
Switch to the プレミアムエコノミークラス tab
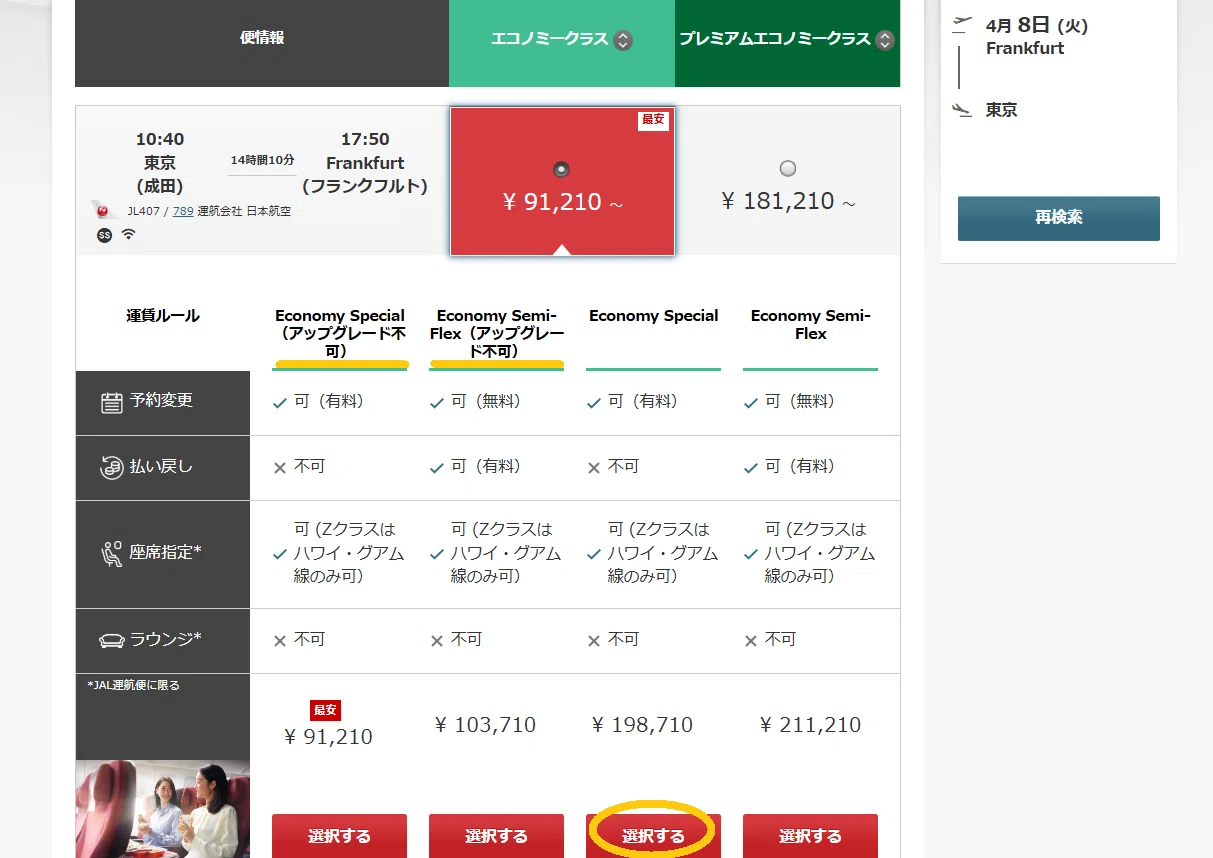pyautogui.click(x=788, y=43)
